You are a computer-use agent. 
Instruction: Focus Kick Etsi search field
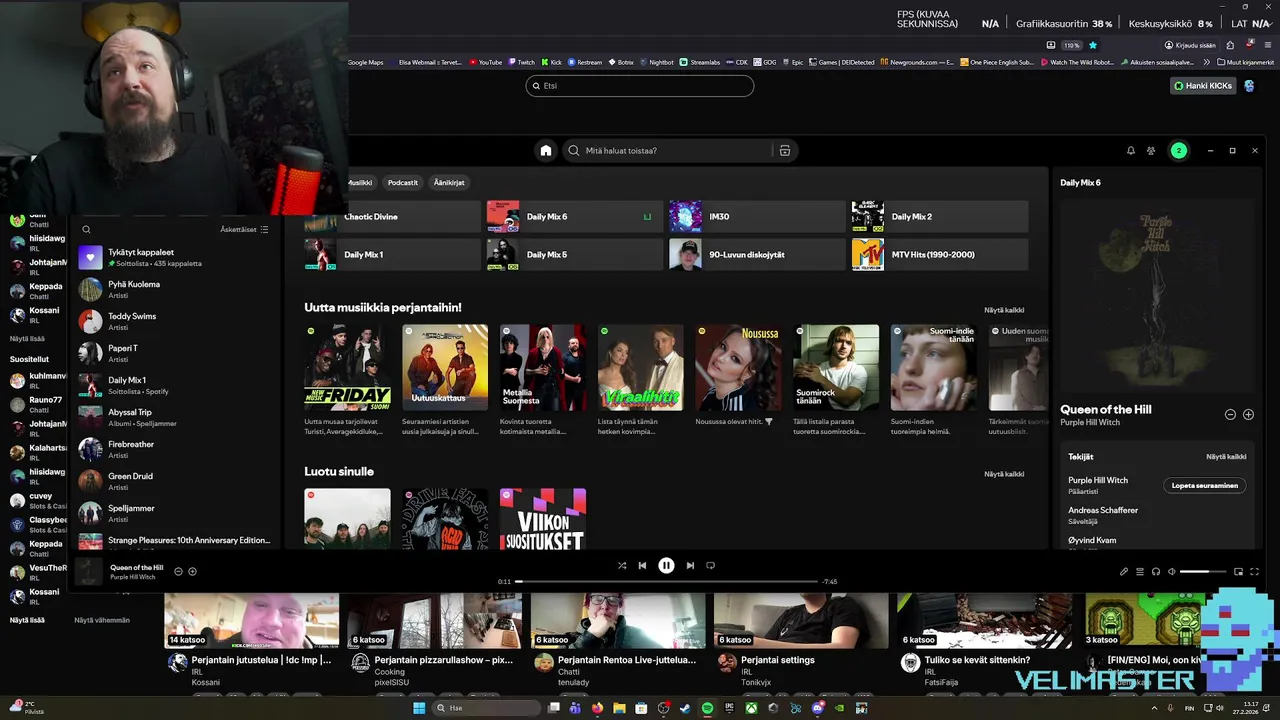pos(640,86)
